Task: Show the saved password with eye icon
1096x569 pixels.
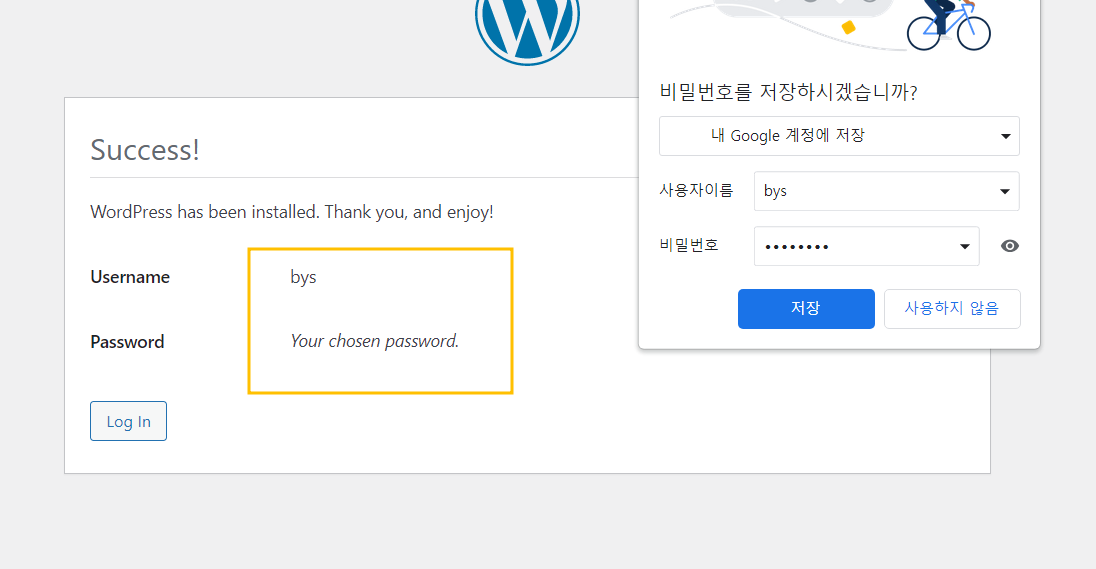Action: 1009,246
